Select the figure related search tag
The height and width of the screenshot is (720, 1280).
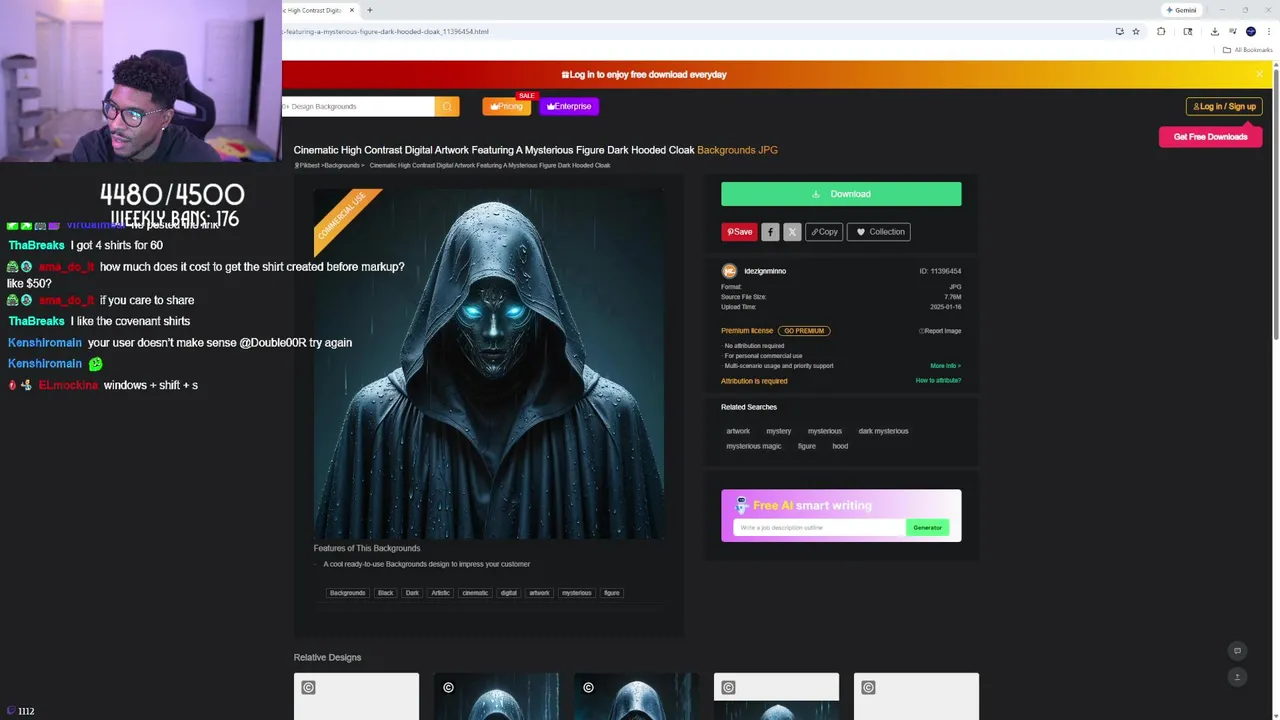pyautogui.click(x=807, y=446)
